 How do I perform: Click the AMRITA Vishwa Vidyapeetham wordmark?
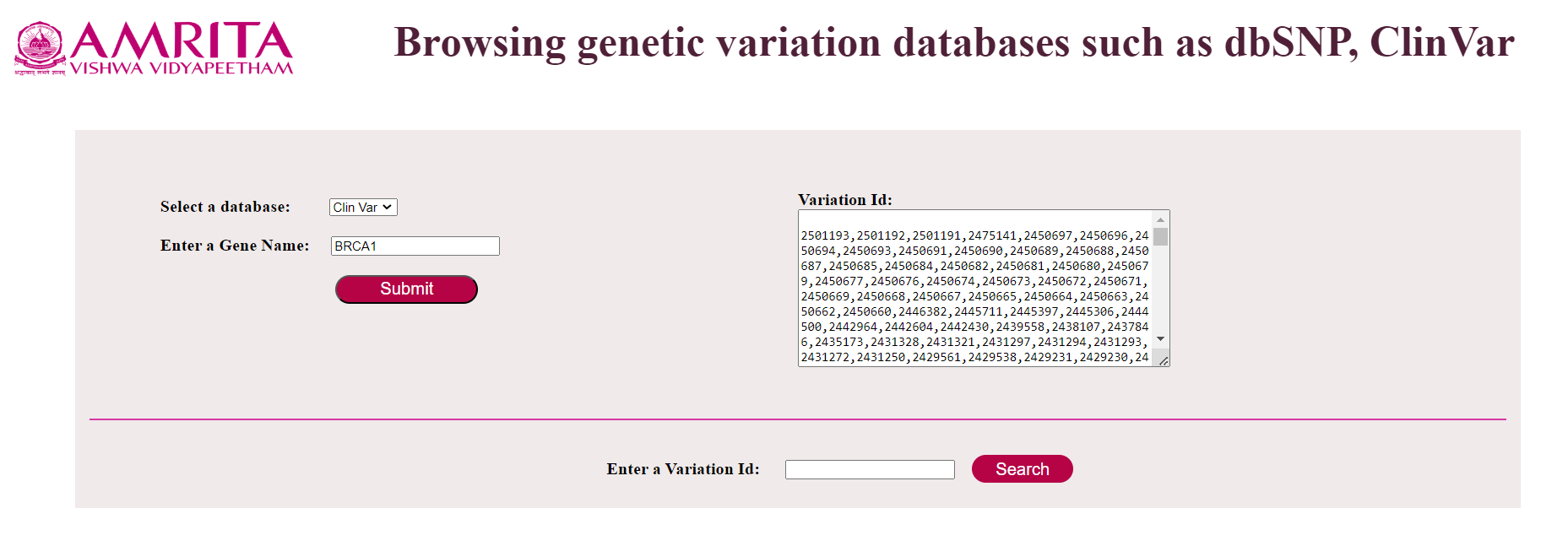click(x=181, y=48)
